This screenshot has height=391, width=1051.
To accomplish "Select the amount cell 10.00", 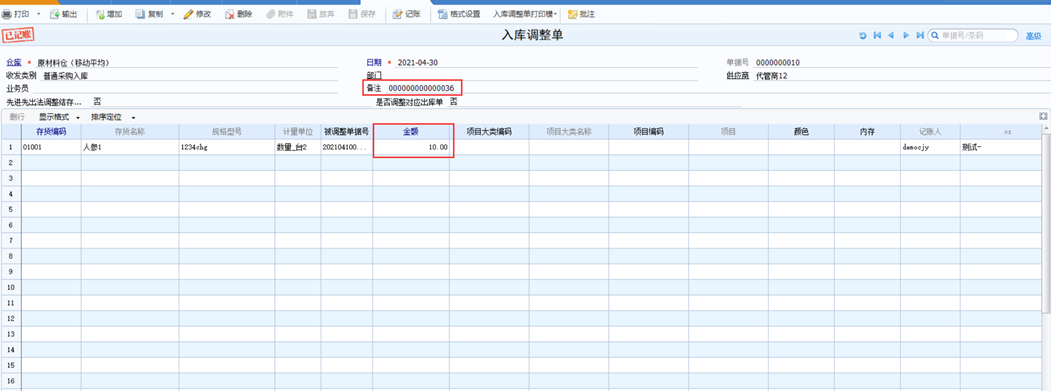I will click(411, 147).
